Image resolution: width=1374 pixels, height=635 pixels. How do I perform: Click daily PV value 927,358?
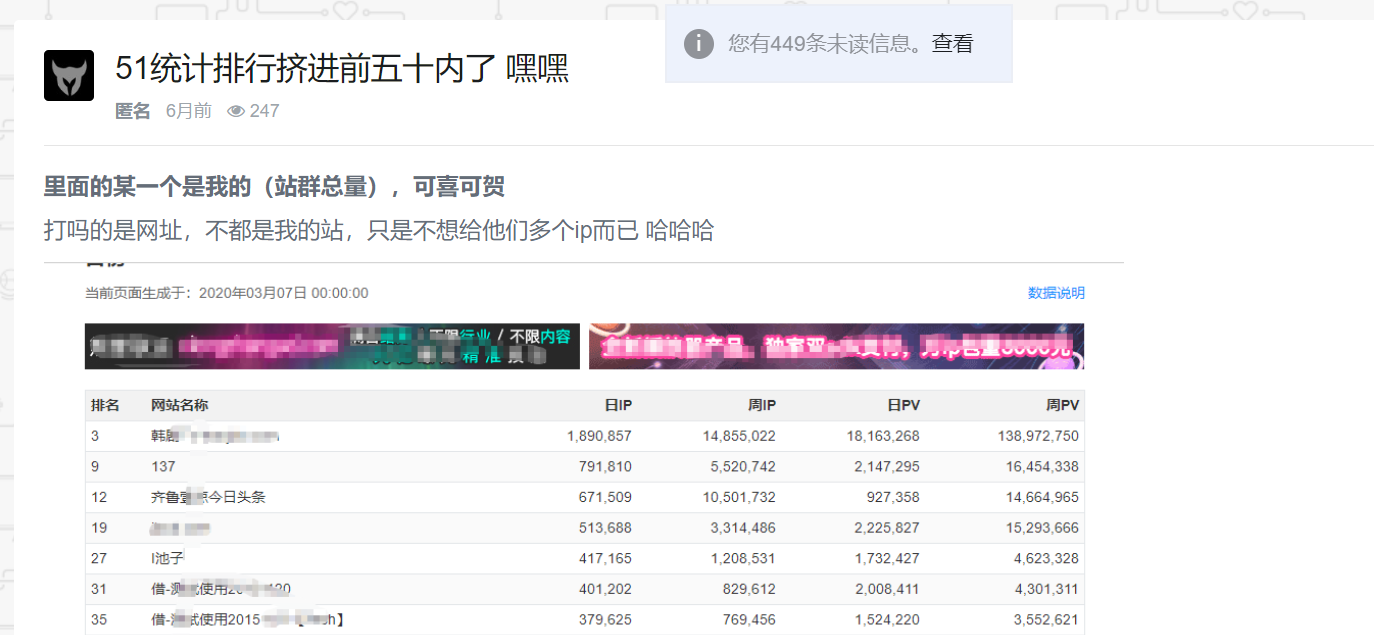pyautogui.click(x=893, y=497)
